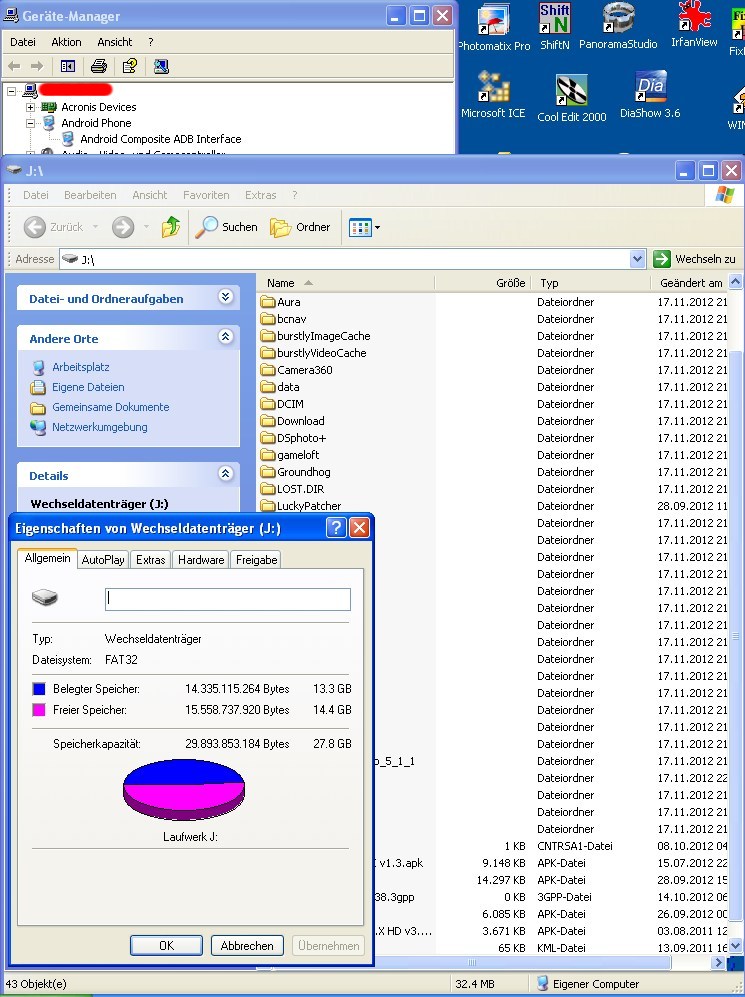Open the address bar dropdown
Screen dimensions: 745x997
638,259
